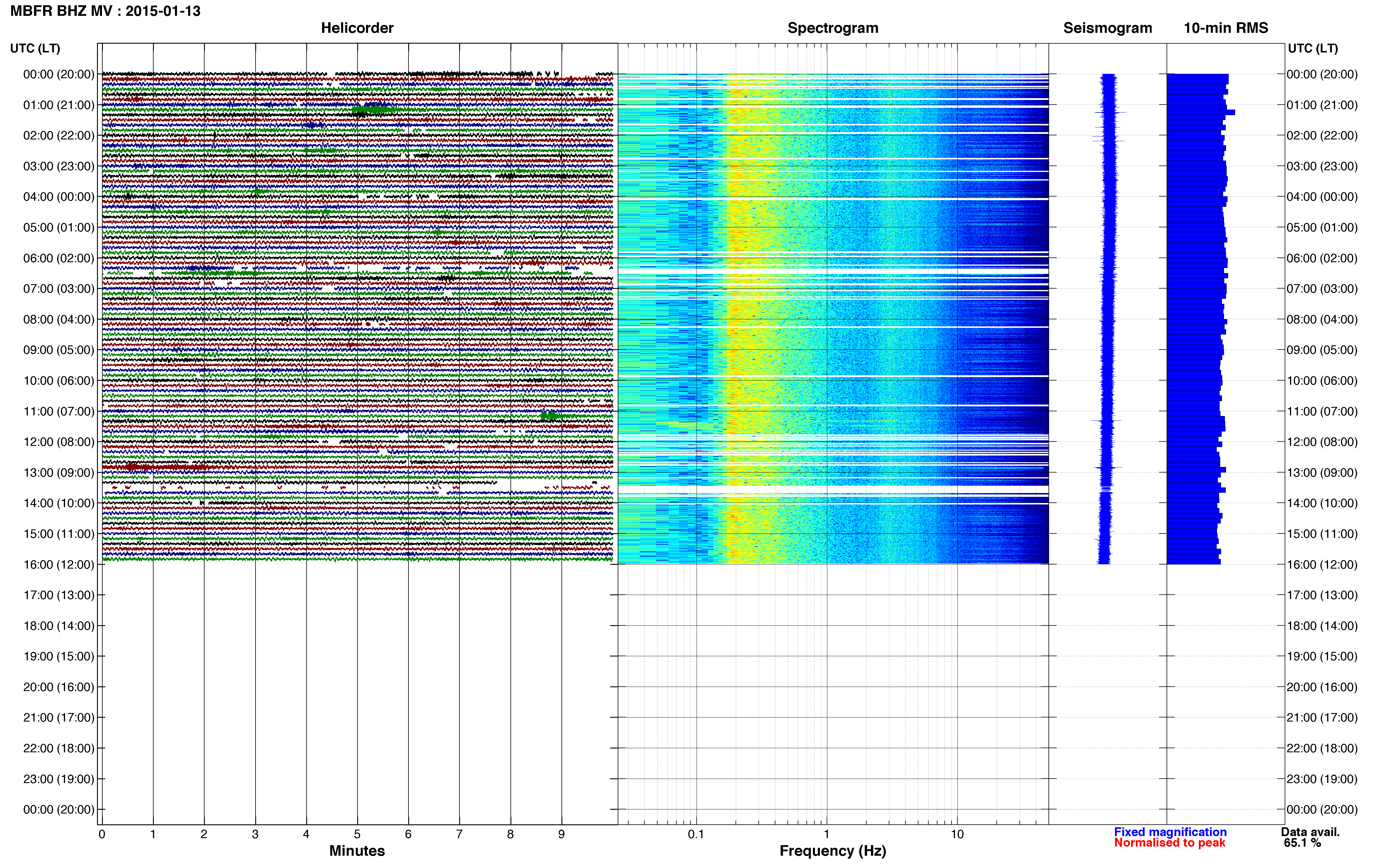1389x868 pixels.
Task: Click minutes tick label '7' under helicorder
Action: 459,835
